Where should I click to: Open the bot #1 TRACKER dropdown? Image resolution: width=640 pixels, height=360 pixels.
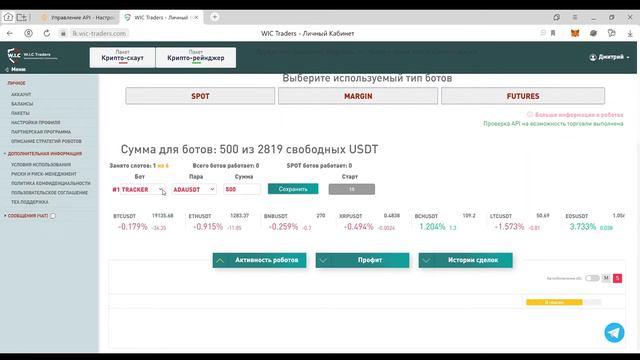coord(139,189)
